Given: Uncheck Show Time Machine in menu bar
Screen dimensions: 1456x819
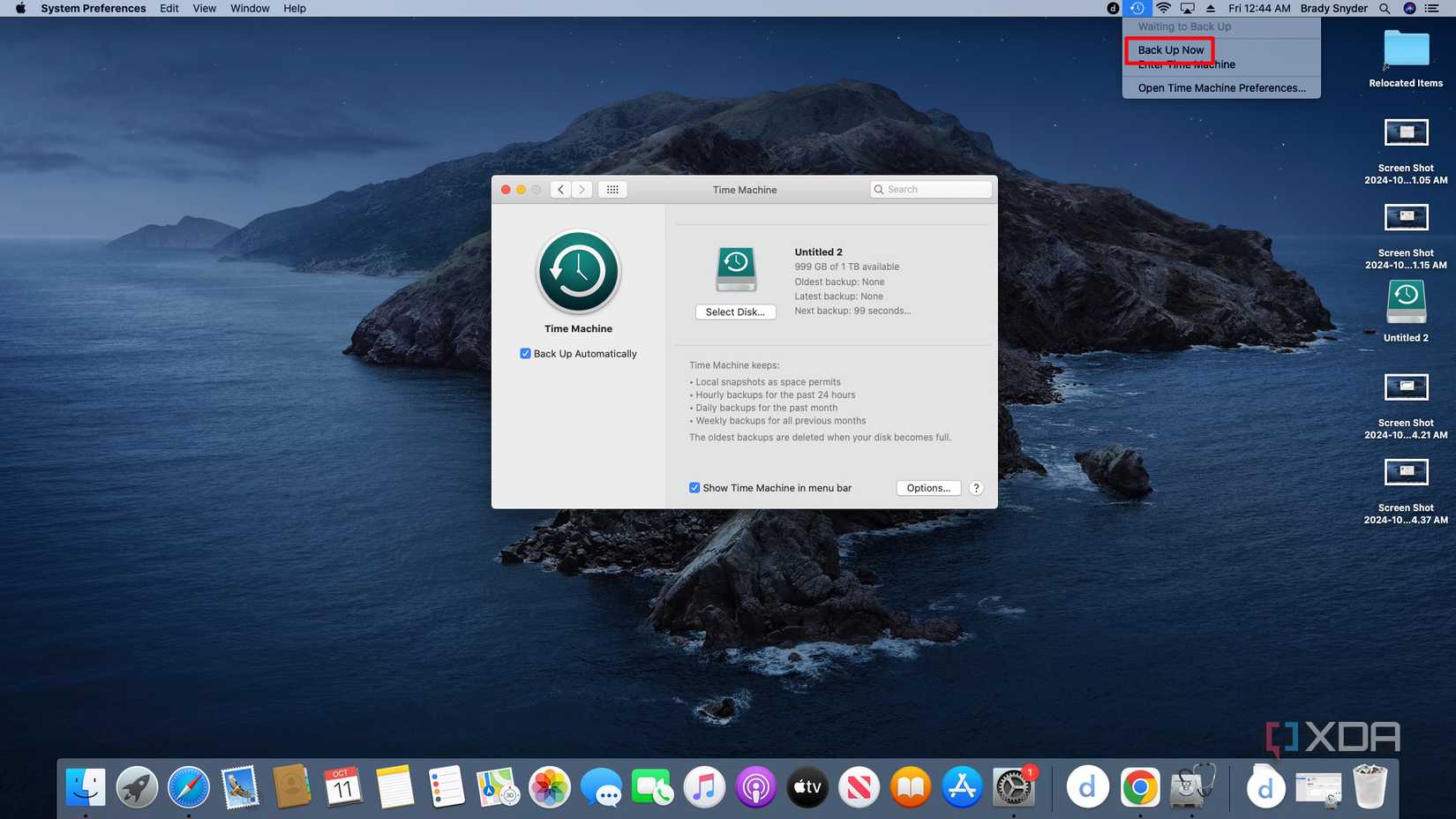Looking at the screenshot, I should 694,487.
